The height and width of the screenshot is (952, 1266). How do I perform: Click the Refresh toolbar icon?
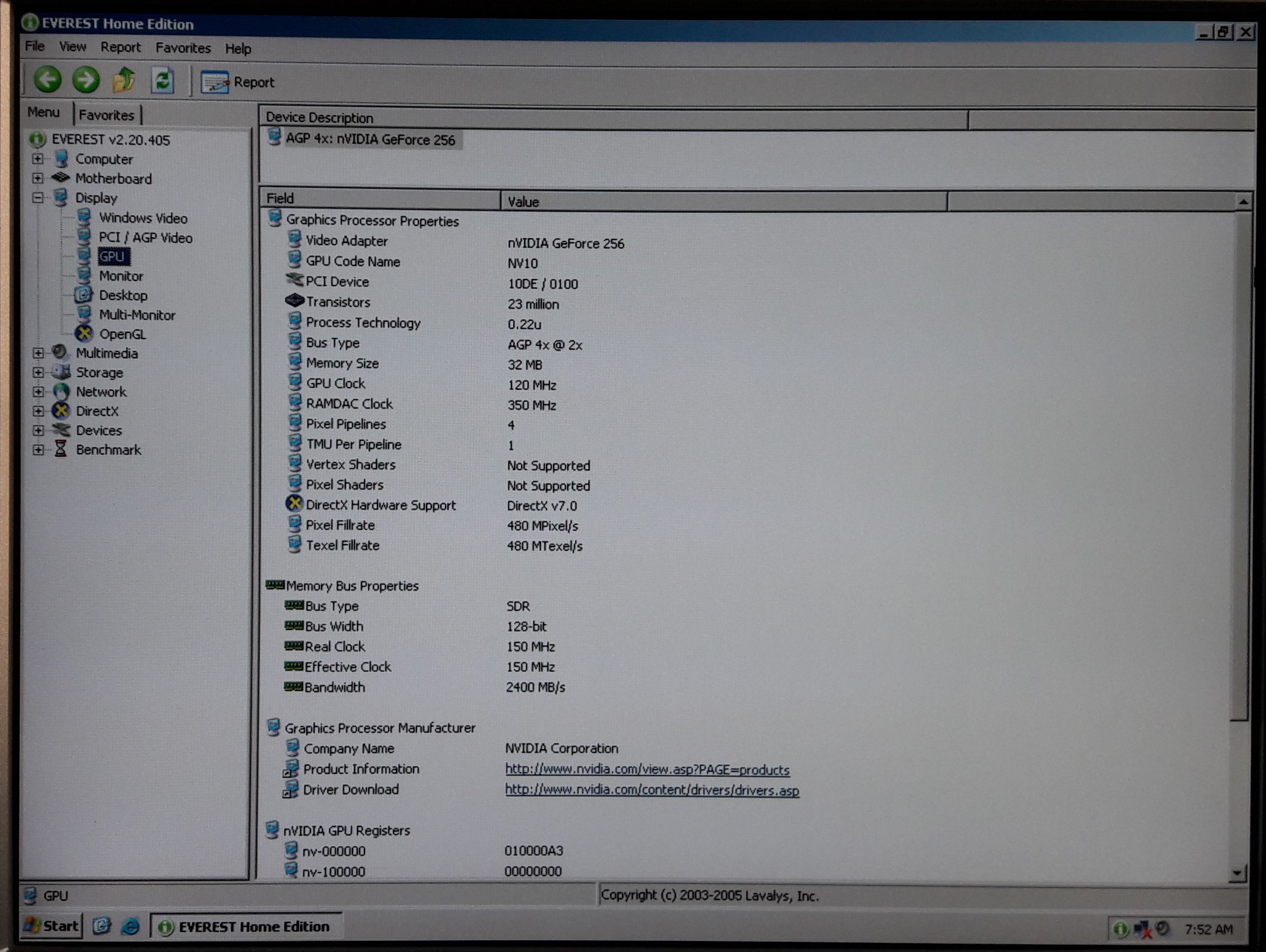(x=162, y=81)
